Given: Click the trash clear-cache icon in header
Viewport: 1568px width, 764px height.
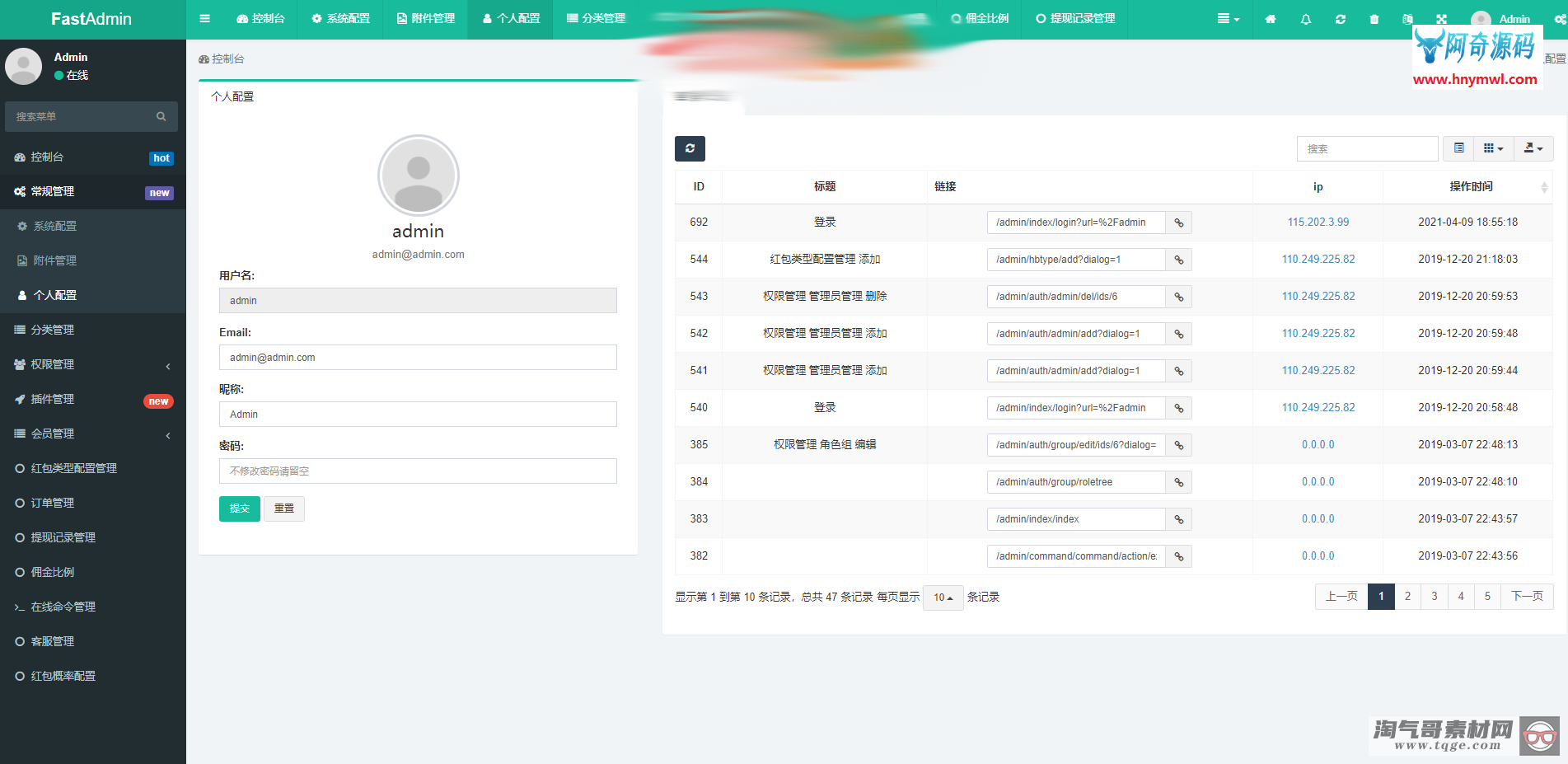Looking at the screenshot, I should coord(1374,19).
